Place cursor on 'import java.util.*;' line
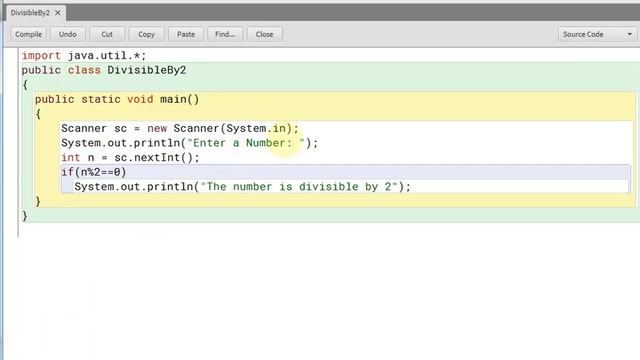Image resolution: width=640 pixels, height=360 pixels. pyautogui.click(x=84, y=56)
